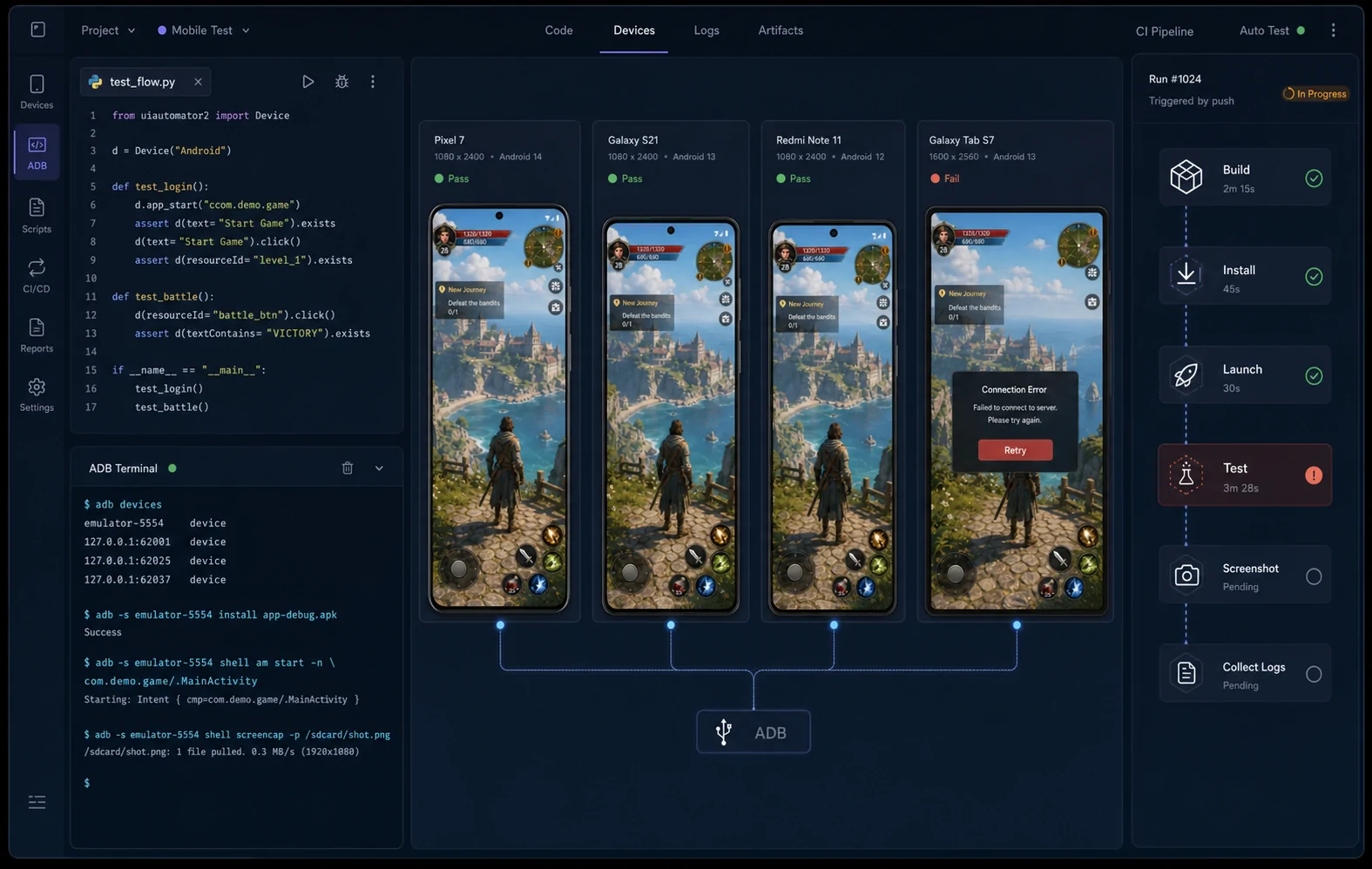Select the Collect Logs pending status circle
This screenshot has height=869, width=1372.
click(x=1314, y=674)
